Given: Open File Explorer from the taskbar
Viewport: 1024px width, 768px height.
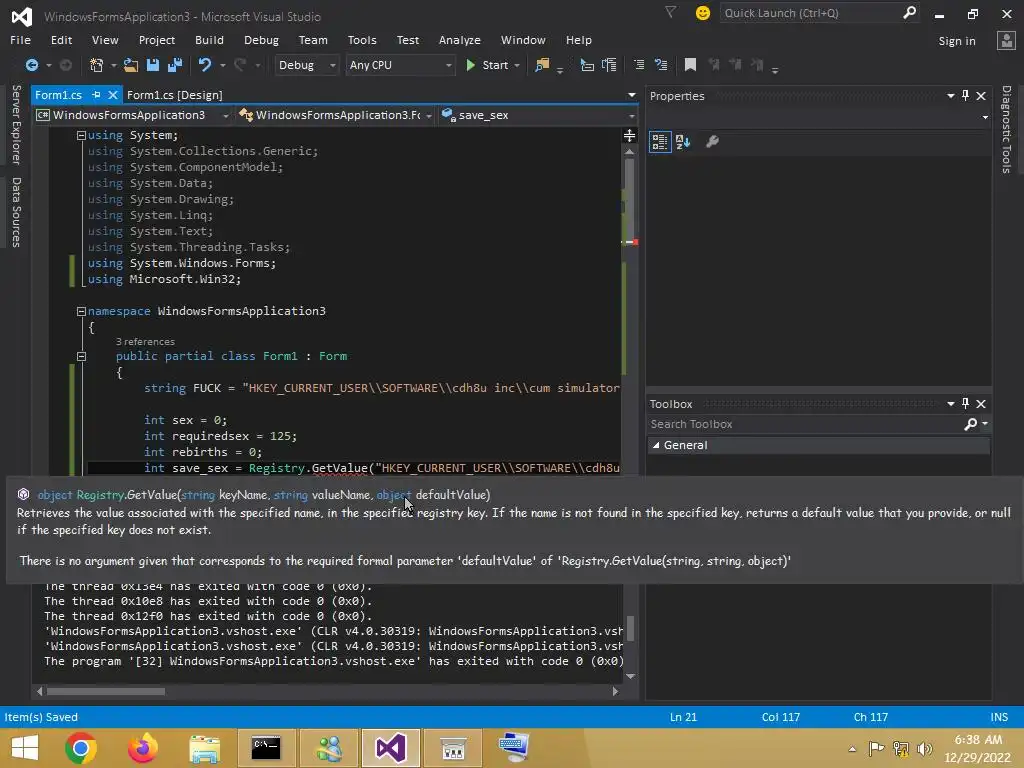Looking at the screenshot, I should tap(204, 748).
